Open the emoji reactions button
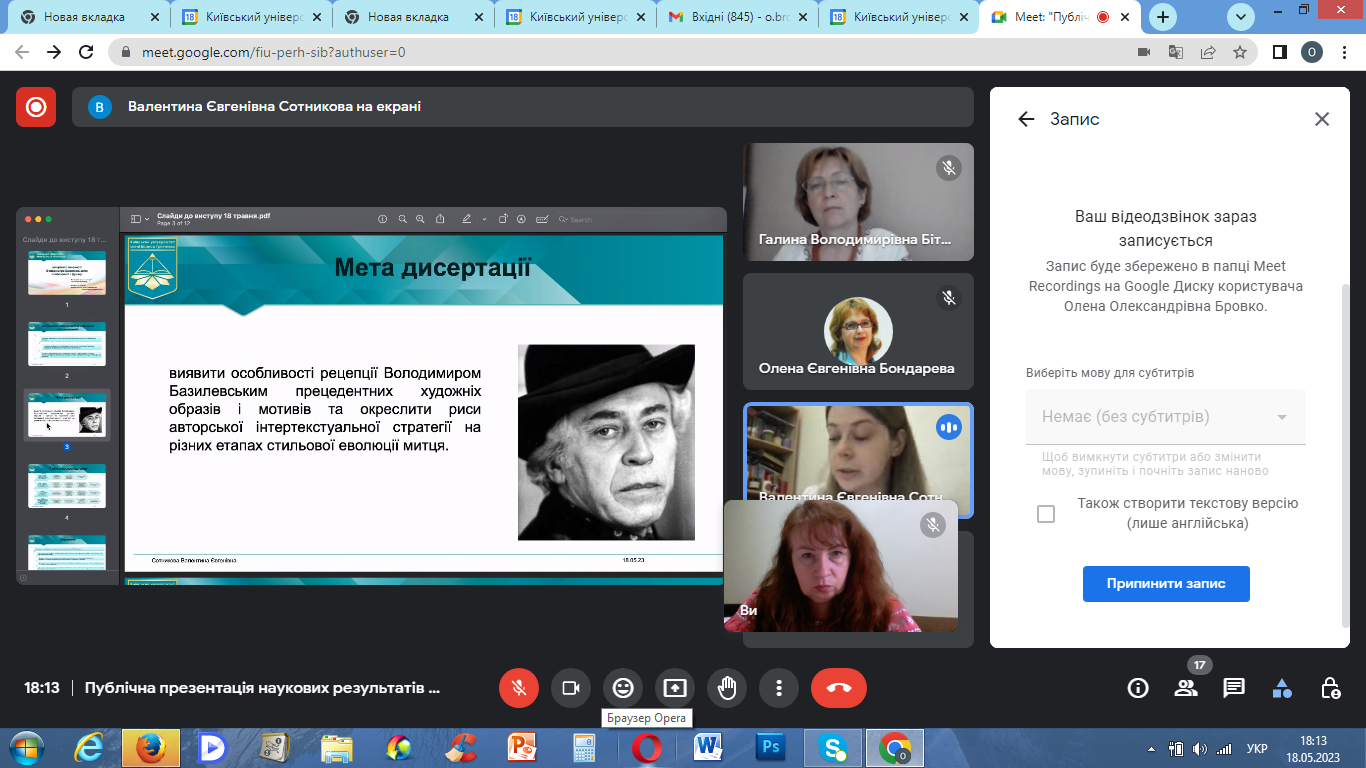Image resolution: width=1366 pixels, height=768 pixels. (623, 688)
